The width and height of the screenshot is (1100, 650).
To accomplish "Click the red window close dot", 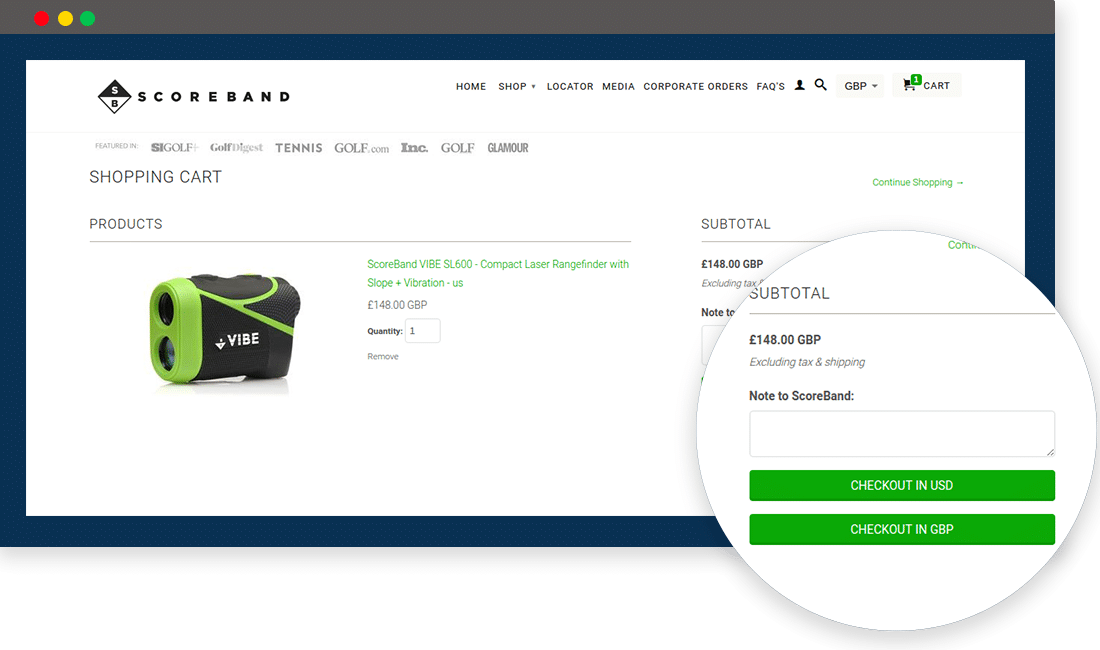I will point(41,19).
